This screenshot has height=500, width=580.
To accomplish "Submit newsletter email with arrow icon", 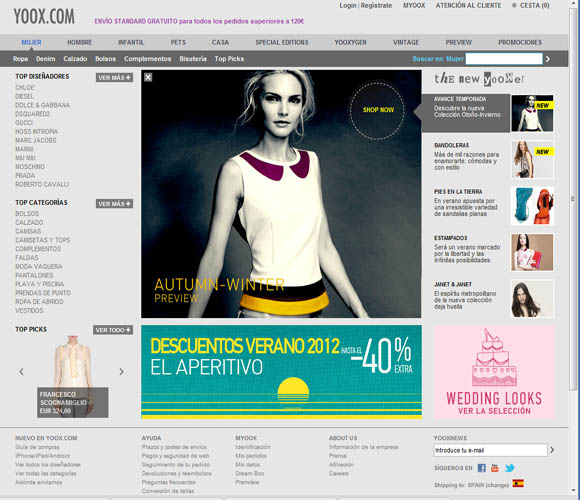I will click(x=552, y=450).
